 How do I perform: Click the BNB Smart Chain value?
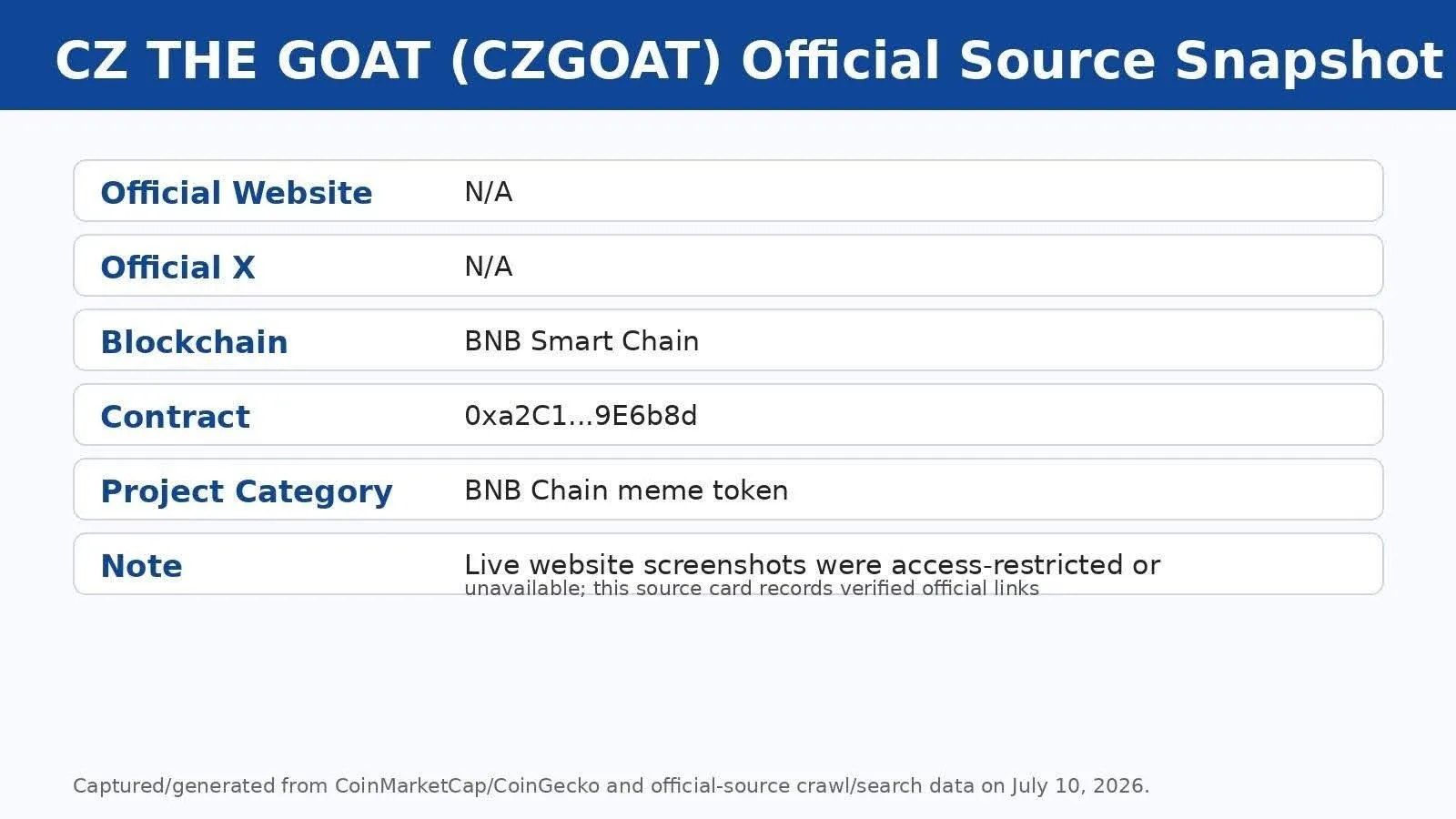coord(581,341)
